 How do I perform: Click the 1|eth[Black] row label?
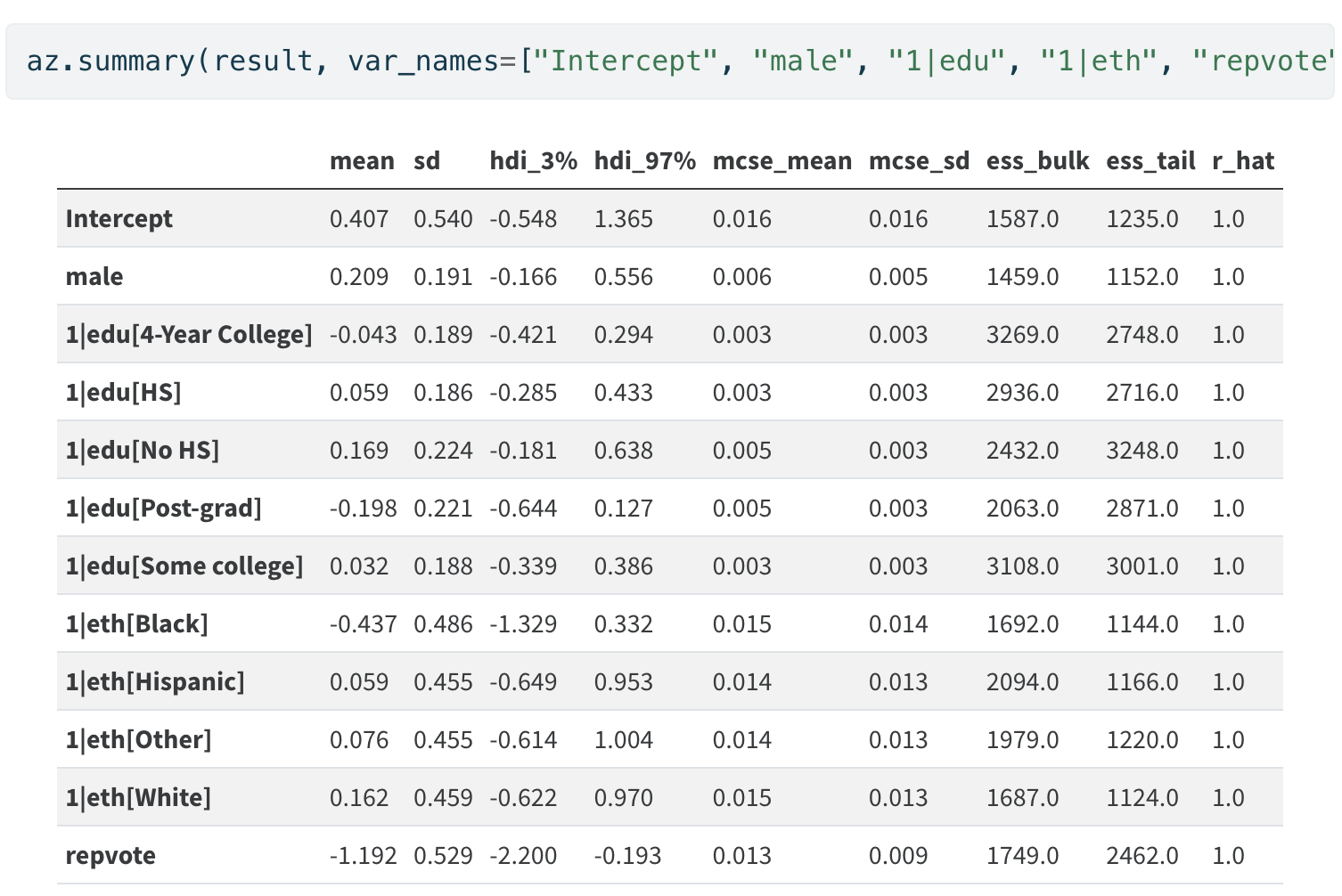point(137,624)
